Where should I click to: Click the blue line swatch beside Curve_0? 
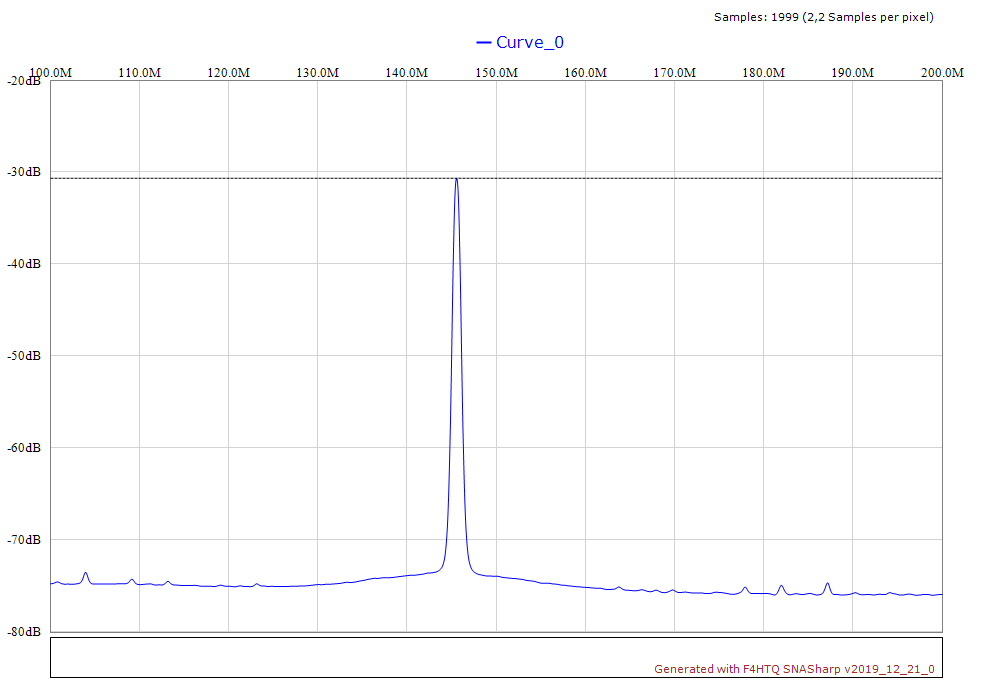click(484, 42)
